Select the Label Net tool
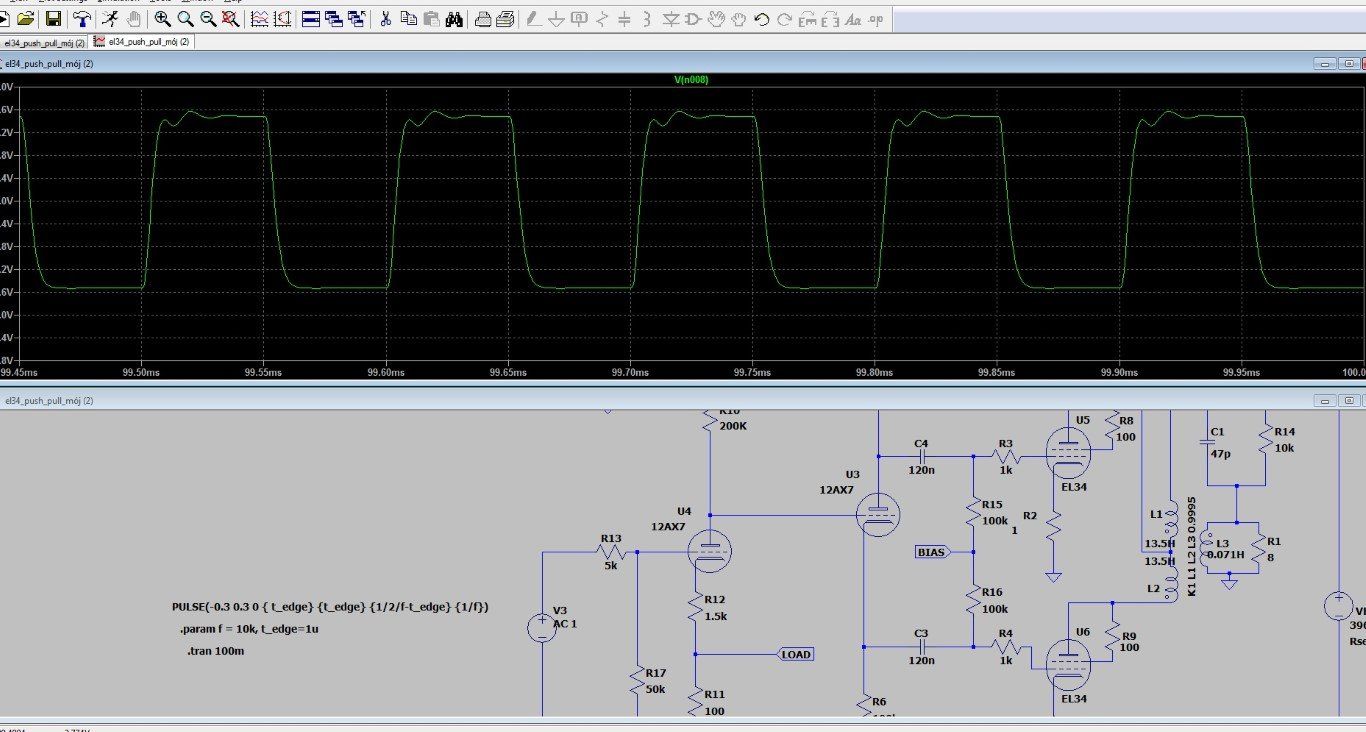The width and height of the screenshot is (1366, 732). pyautogui.click(x=579, y=19)
